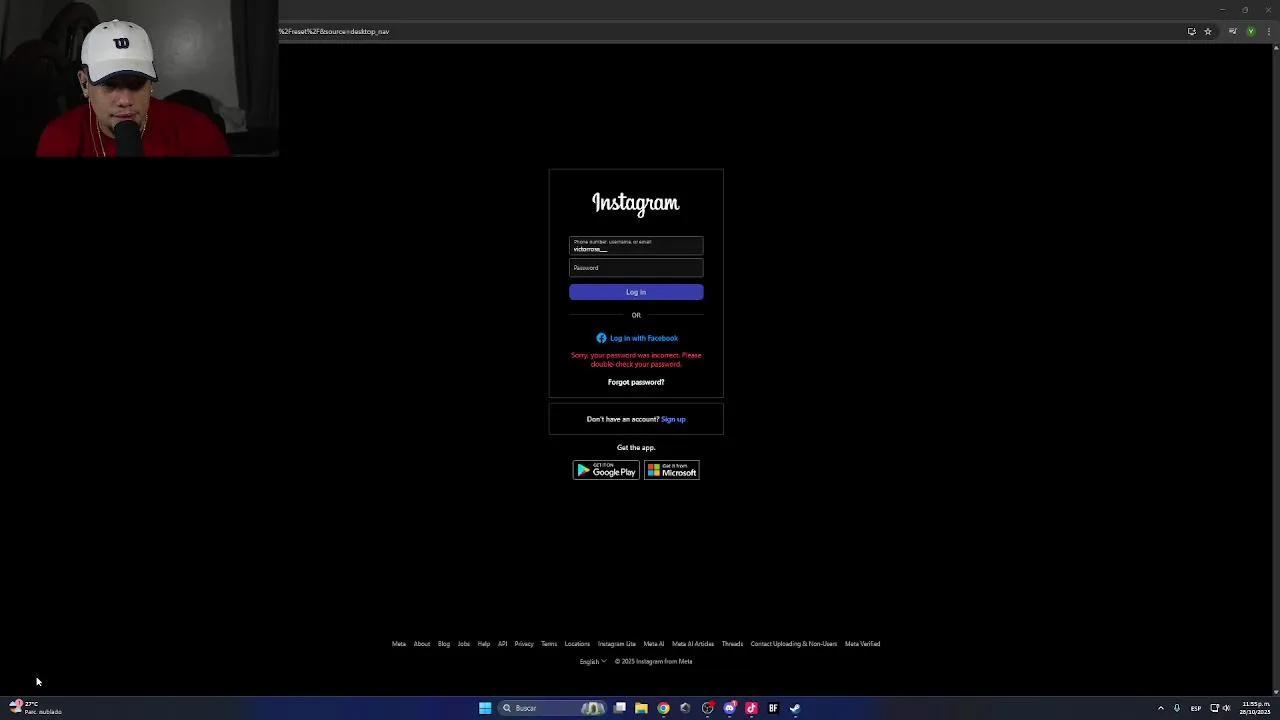Click the Sign up link

[673, 419]
